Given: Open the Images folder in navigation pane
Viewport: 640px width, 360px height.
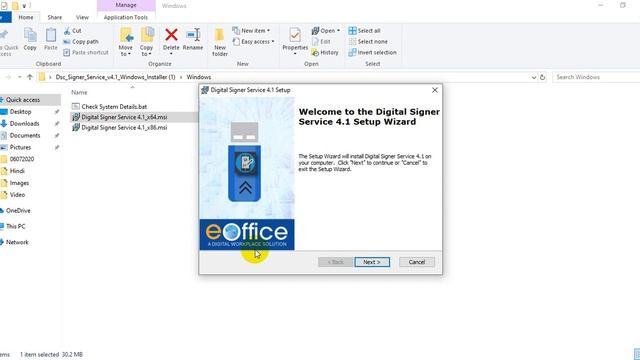Looking at the screenshot, I should coord(19,183).
